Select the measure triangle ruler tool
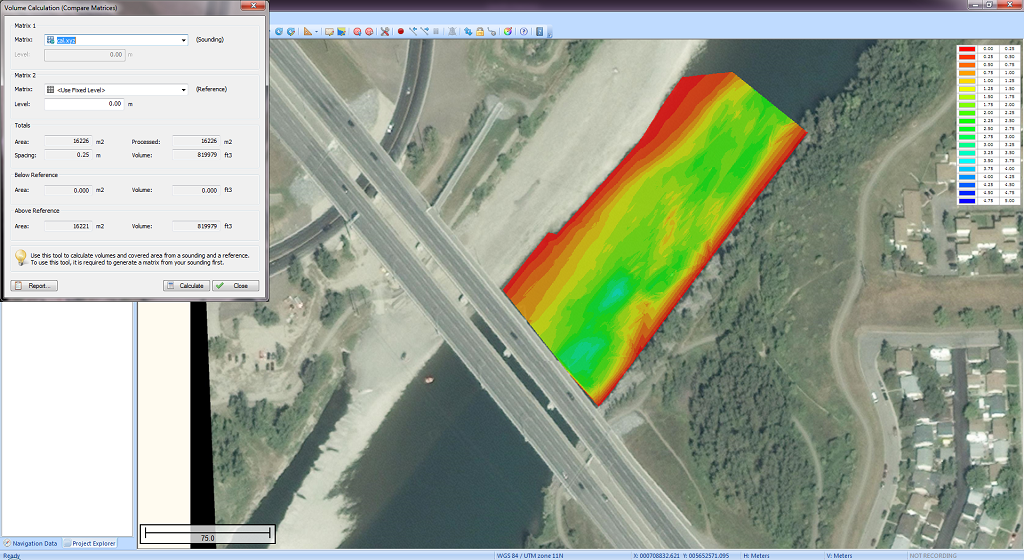This screenshot has width=1024, height=560. 307,31
